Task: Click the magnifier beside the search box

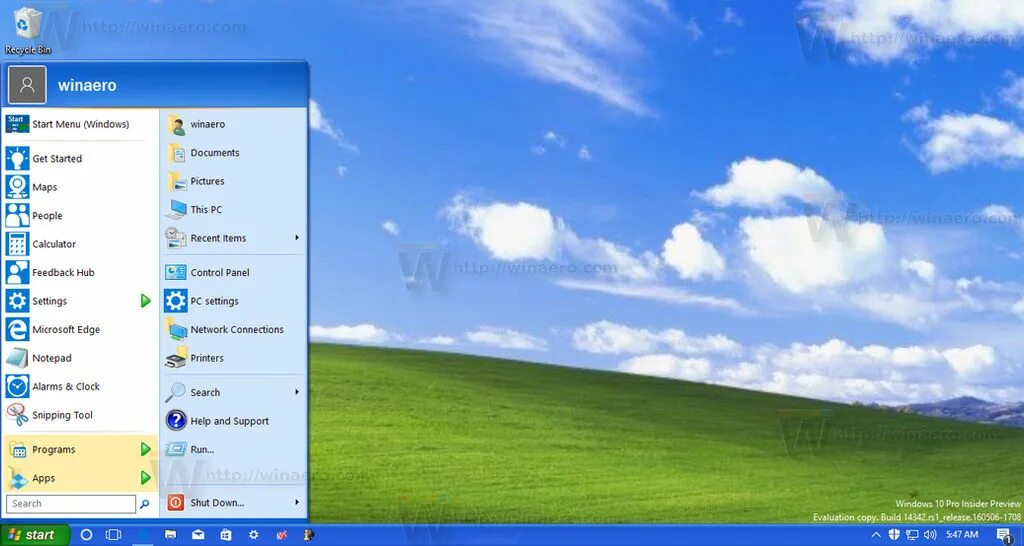Action: pyautogui.click(x=145, y=504)
